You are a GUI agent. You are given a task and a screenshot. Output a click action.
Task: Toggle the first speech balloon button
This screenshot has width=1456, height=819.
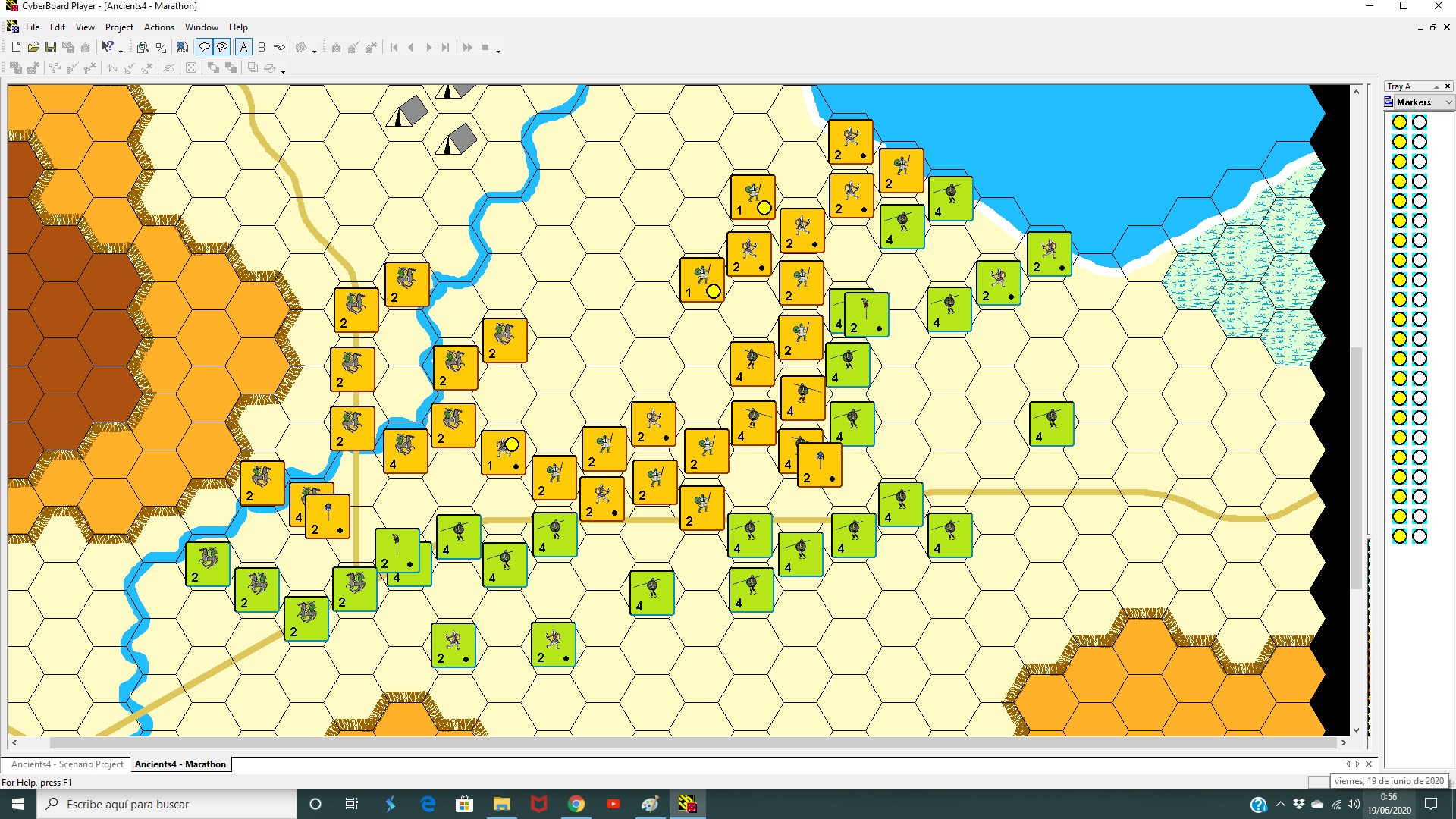point(204,47)
